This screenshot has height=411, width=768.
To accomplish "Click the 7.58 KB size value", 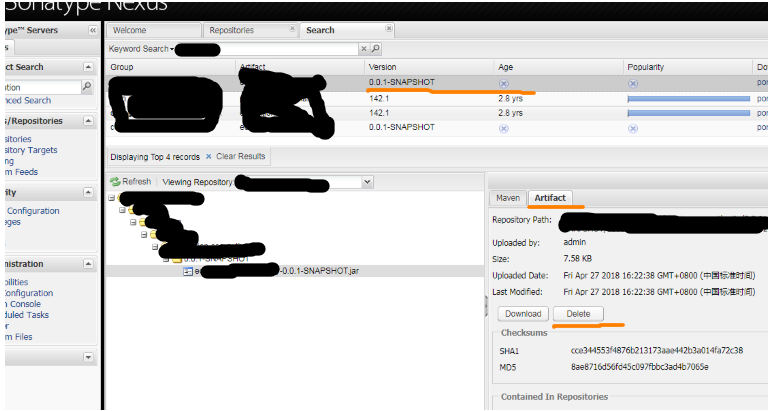I will point(578,258).
